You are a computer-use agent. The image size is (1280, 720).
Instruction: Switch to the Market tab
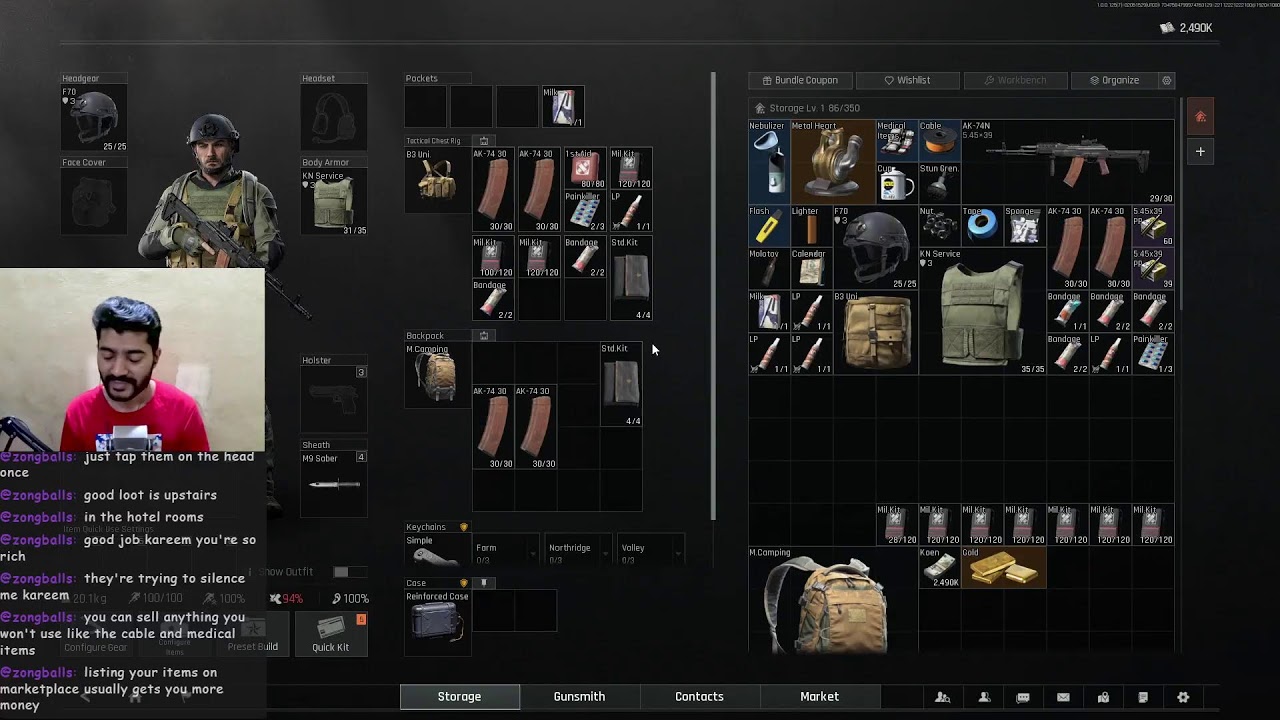pyautogui.click(x=820, y=697)
